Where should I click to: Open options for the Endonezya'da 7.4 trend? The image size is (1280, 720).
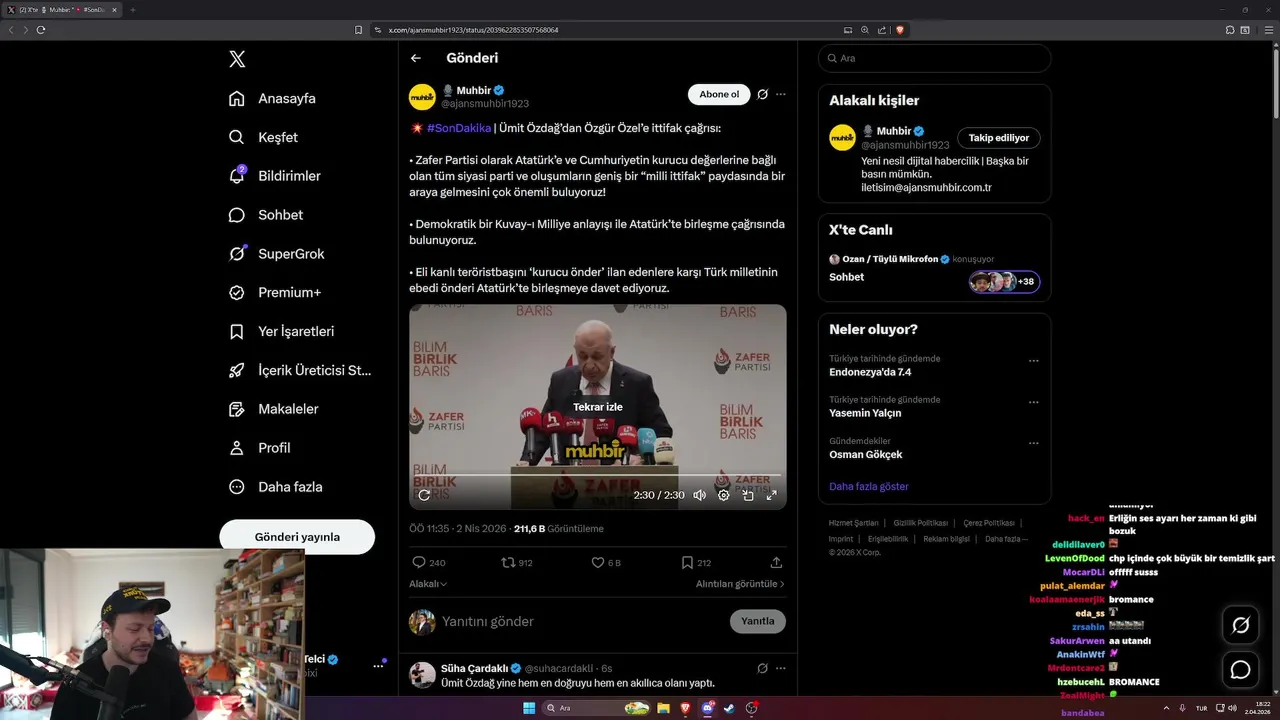click(1034, 361)
